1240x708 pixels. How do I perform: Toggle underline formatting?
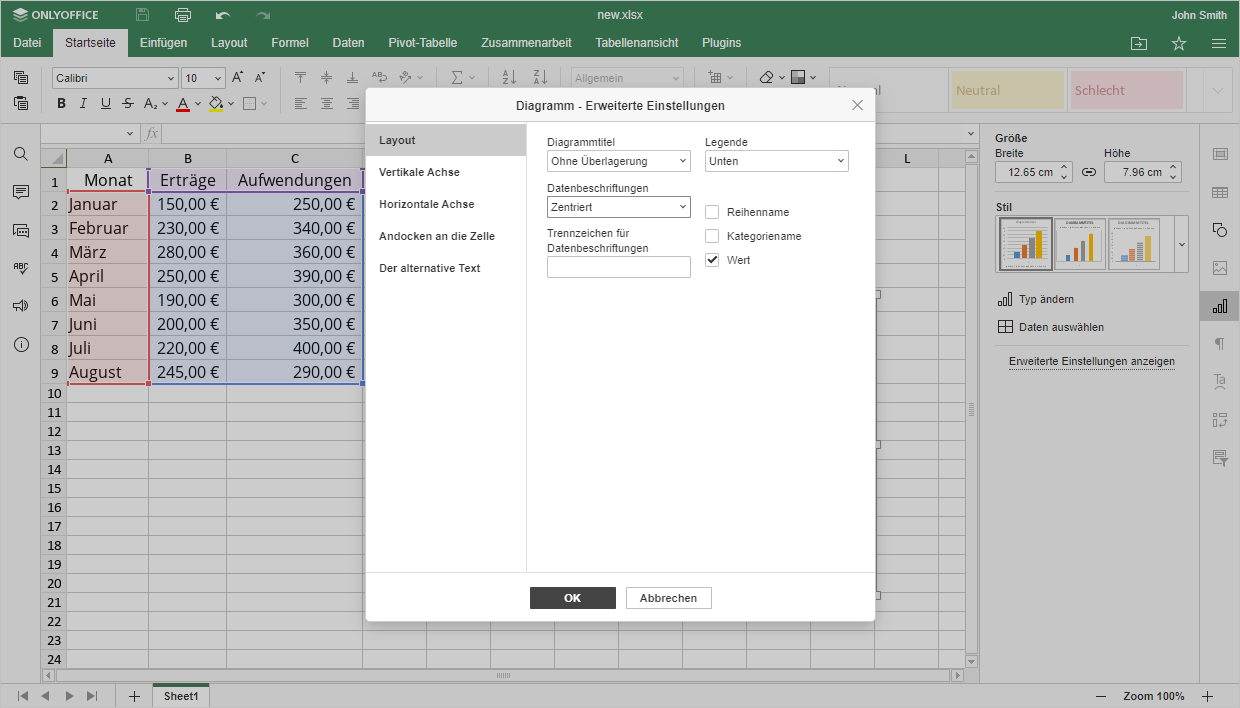(x=105, y=103)
